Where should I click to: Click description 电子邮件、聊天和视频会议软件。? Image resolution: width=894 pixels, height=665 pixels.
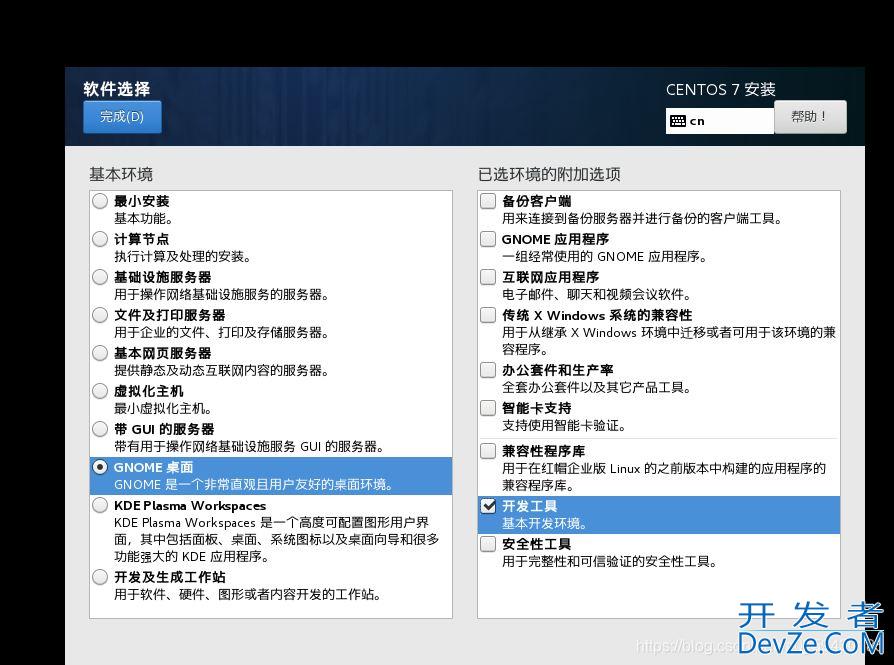[x=597, y=295]
